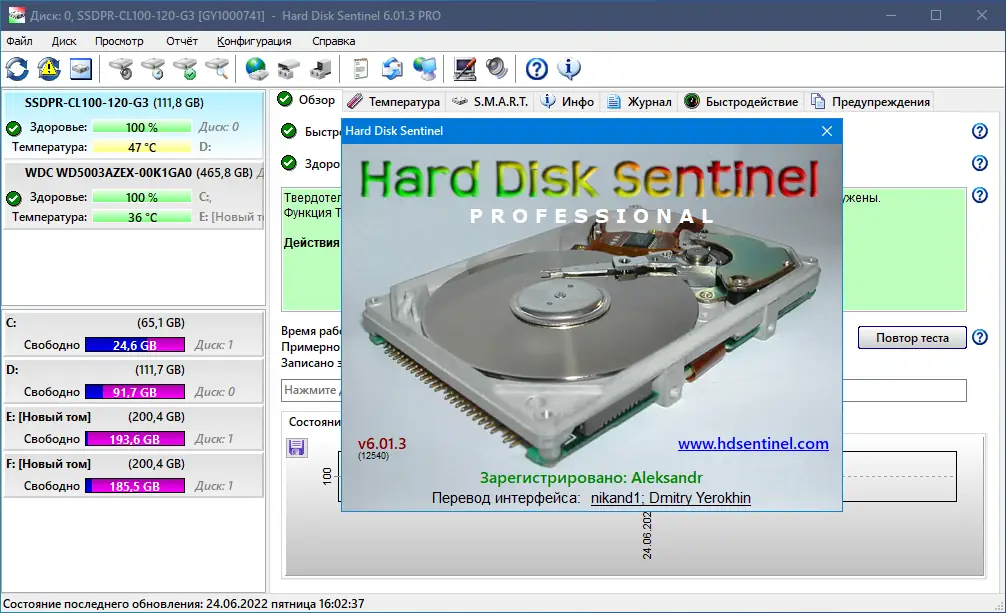Open the Просмотр menu
This screenshot has width=1006, height=613.
coord(119,41)
